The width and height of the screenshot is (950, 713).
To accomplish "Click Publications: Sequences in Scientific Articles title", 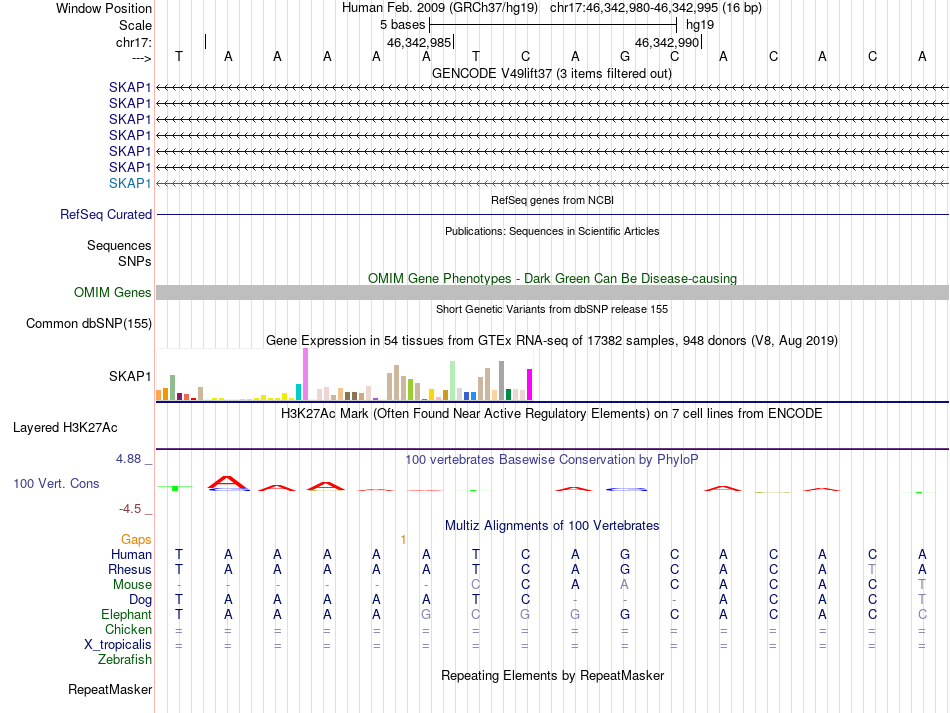I will tap(552, 231).
